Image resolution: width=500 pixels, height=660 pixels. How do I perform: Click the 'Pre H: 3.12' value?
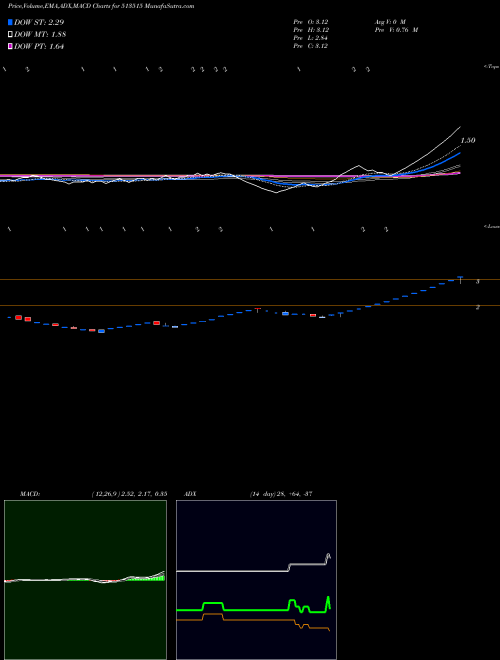(x=311, y=30)
